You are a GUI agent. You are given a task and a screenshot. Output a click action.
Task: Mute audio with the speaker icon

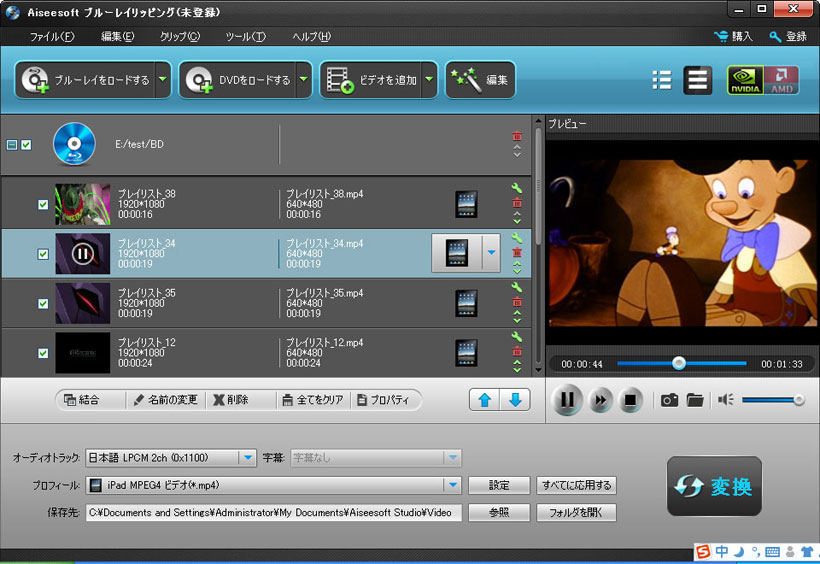(x=725, y=400)
